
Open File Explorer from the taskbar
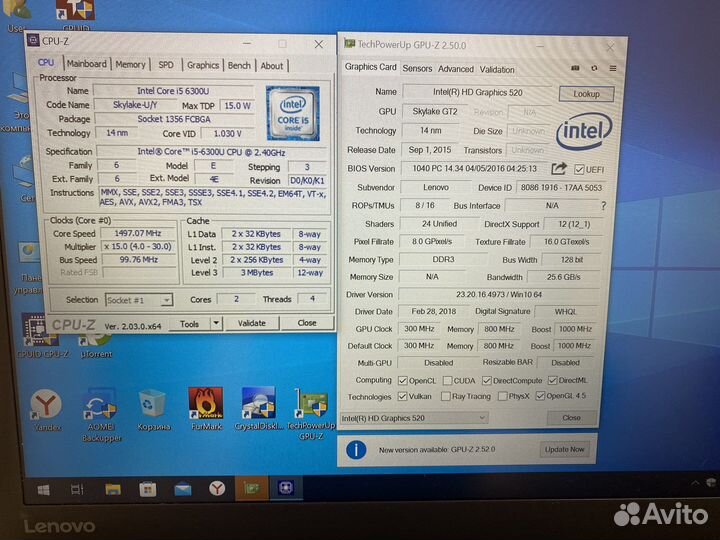112,489
